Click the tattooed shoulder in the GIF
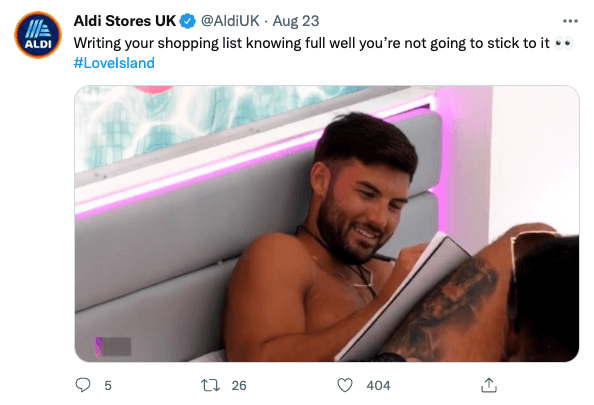The height and width of the screenshot is (405, 594). (x=451, y=307)
